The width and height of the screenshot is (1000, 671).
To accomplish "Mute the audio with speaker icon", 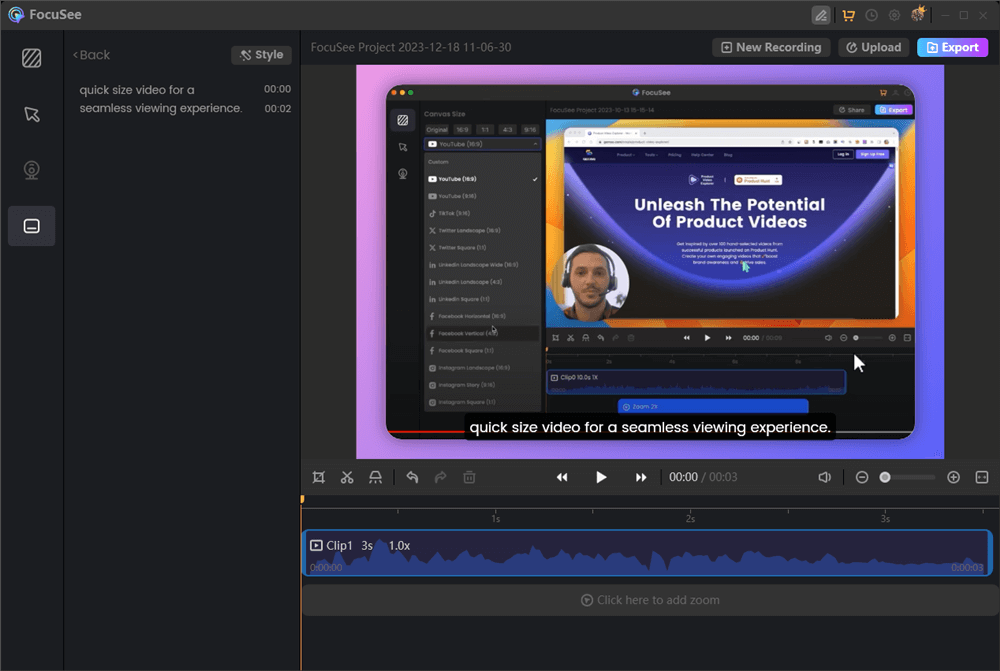I will tap(825, 477).
